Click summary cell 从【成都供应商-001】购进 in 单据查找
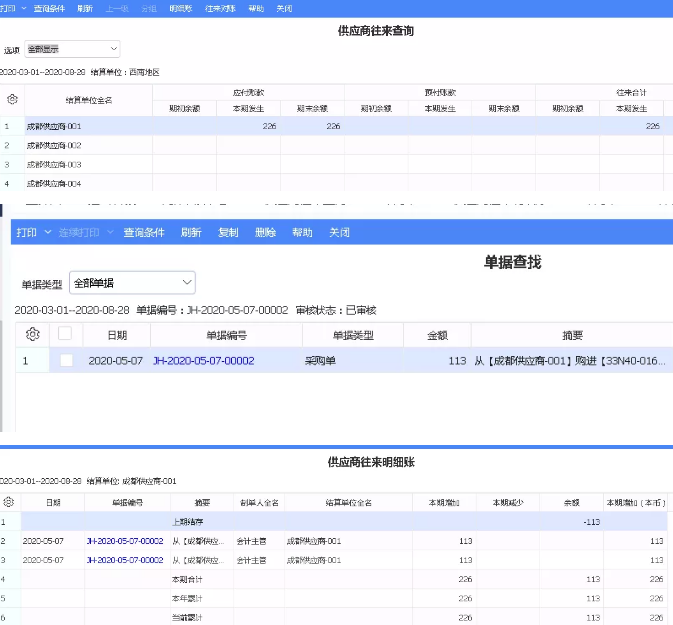The image size is (673, 625). click(x=570, y=361)
